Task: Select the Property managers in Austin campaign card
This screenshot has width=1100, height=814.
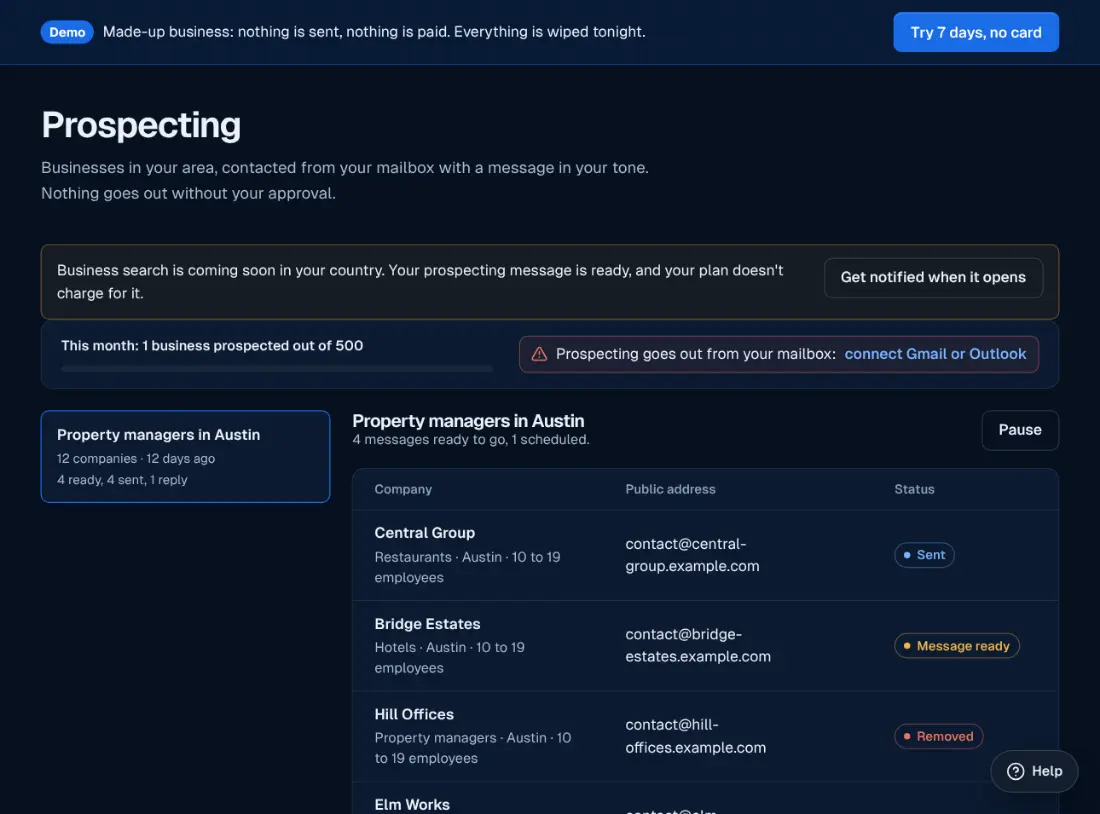Action: coord(185,456)
